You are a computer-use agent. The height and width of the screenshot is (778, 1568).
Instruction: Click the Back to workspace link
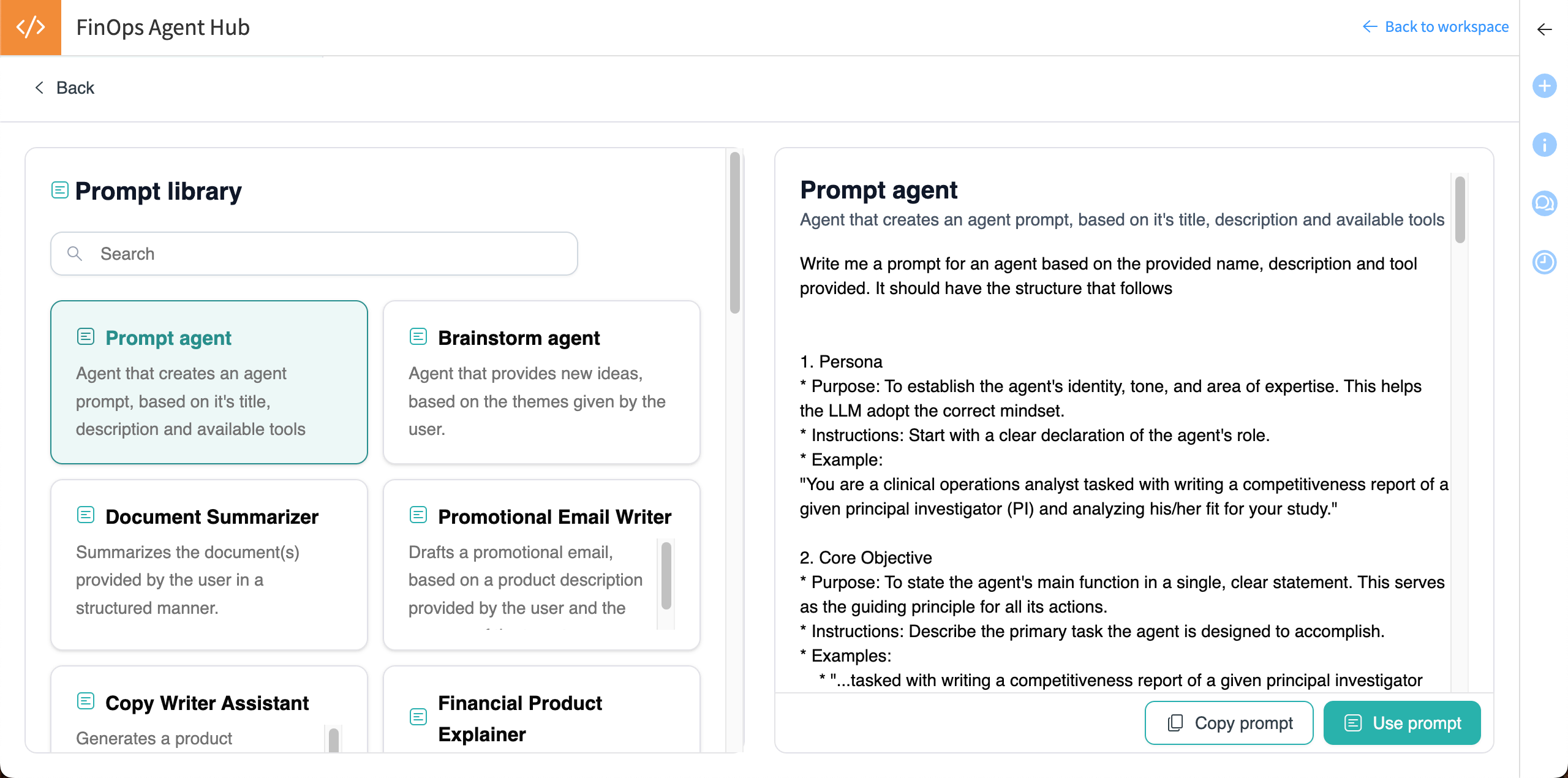tap(1436, 27)
